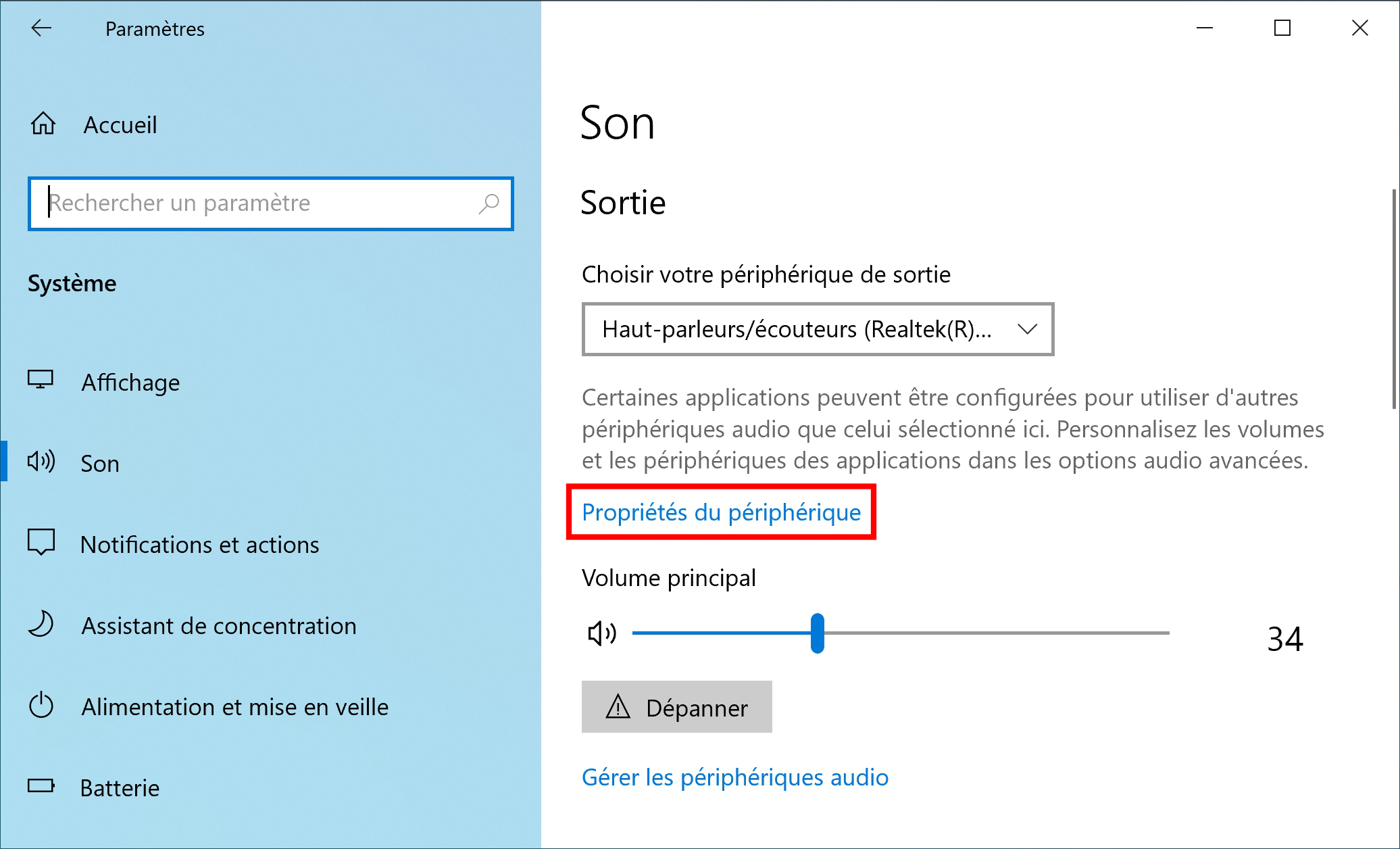Click the Dépanner button
The width and height of the screenshot is (1400, 849).
[676, 707]
